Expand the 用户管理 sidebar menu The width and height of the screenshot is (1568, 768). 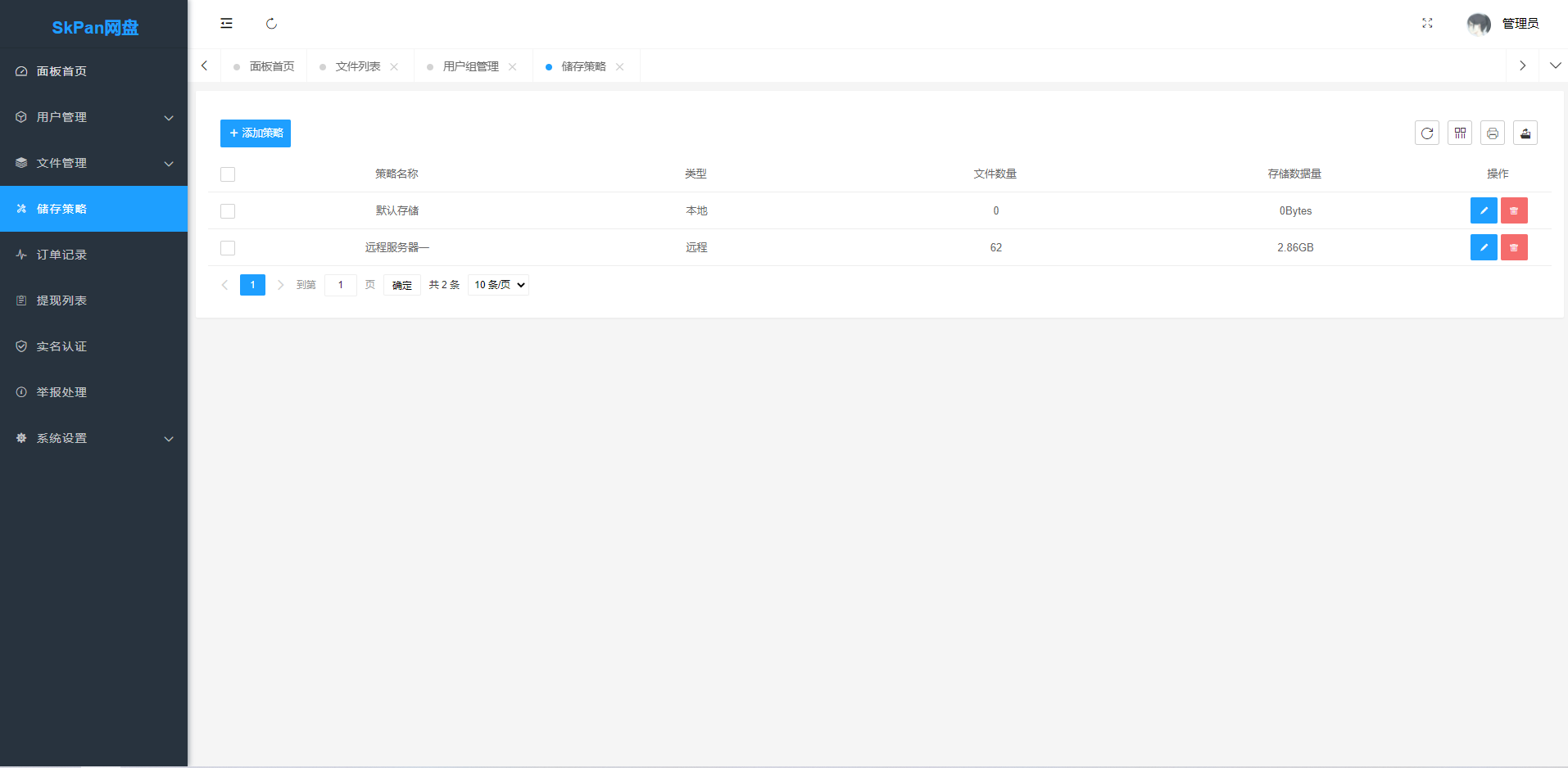coord(93,117)
